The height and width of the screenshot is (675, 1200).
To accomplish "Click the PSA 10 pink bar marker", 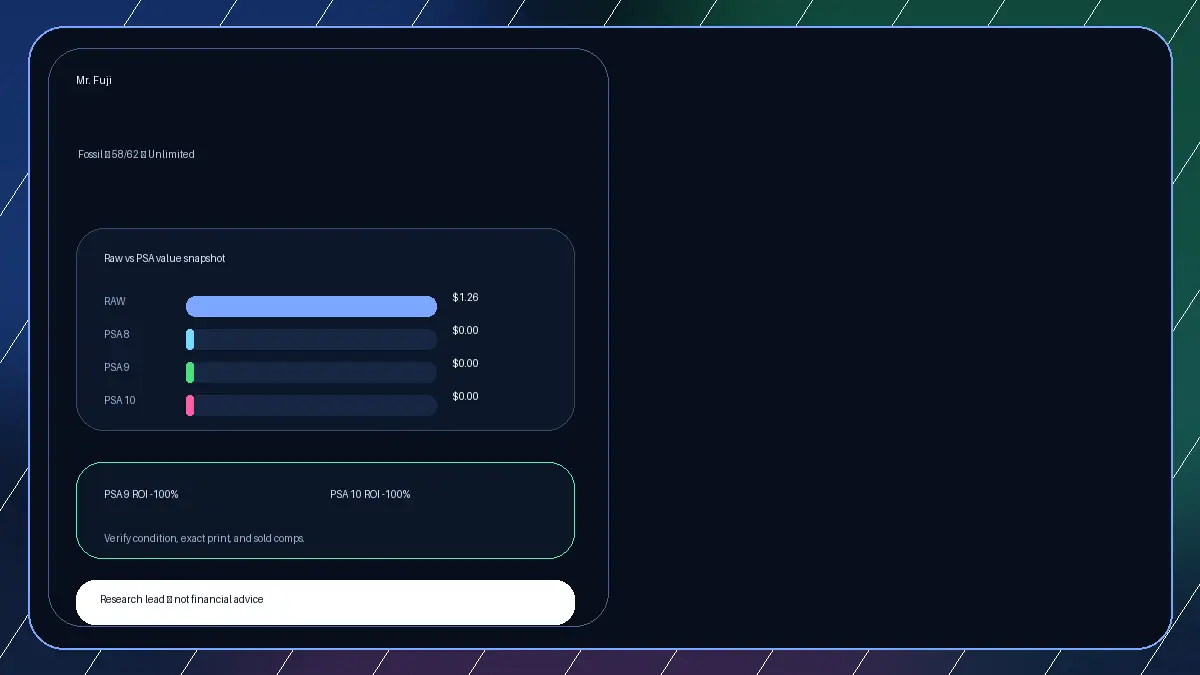I will click(x=190, y=405).
